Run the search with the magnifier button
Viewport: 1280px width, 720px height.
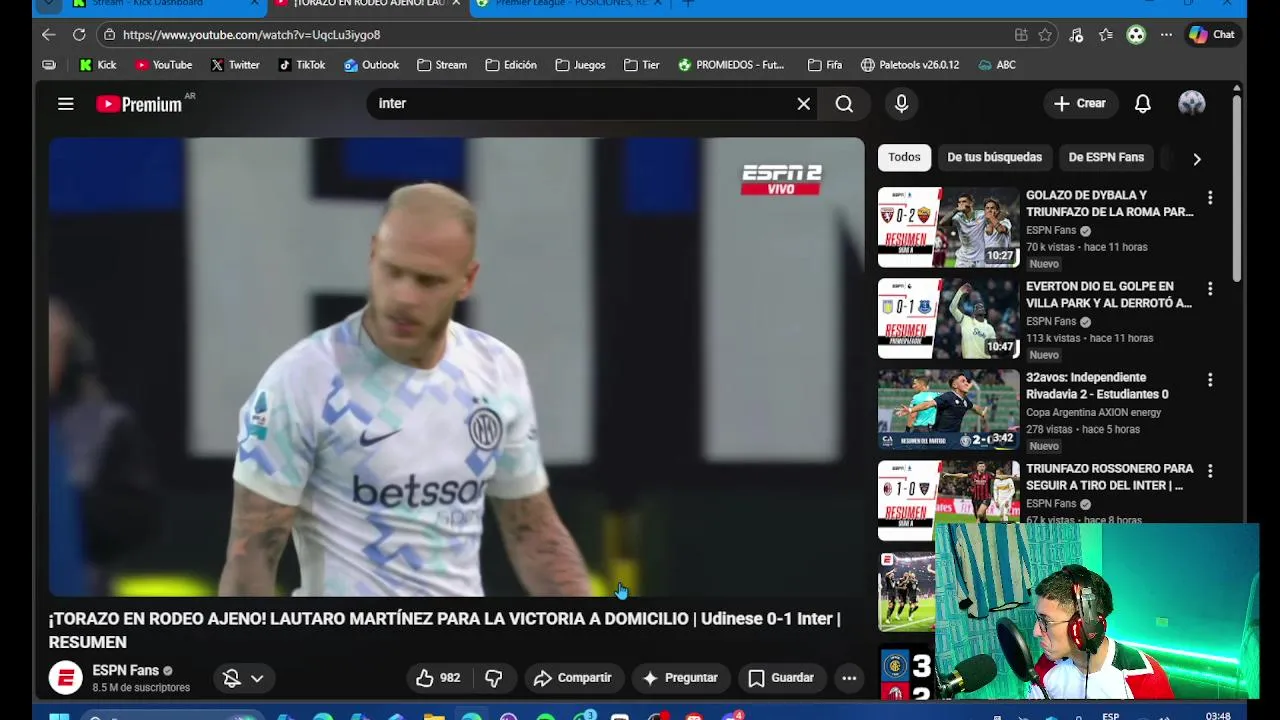coord(844,104)
